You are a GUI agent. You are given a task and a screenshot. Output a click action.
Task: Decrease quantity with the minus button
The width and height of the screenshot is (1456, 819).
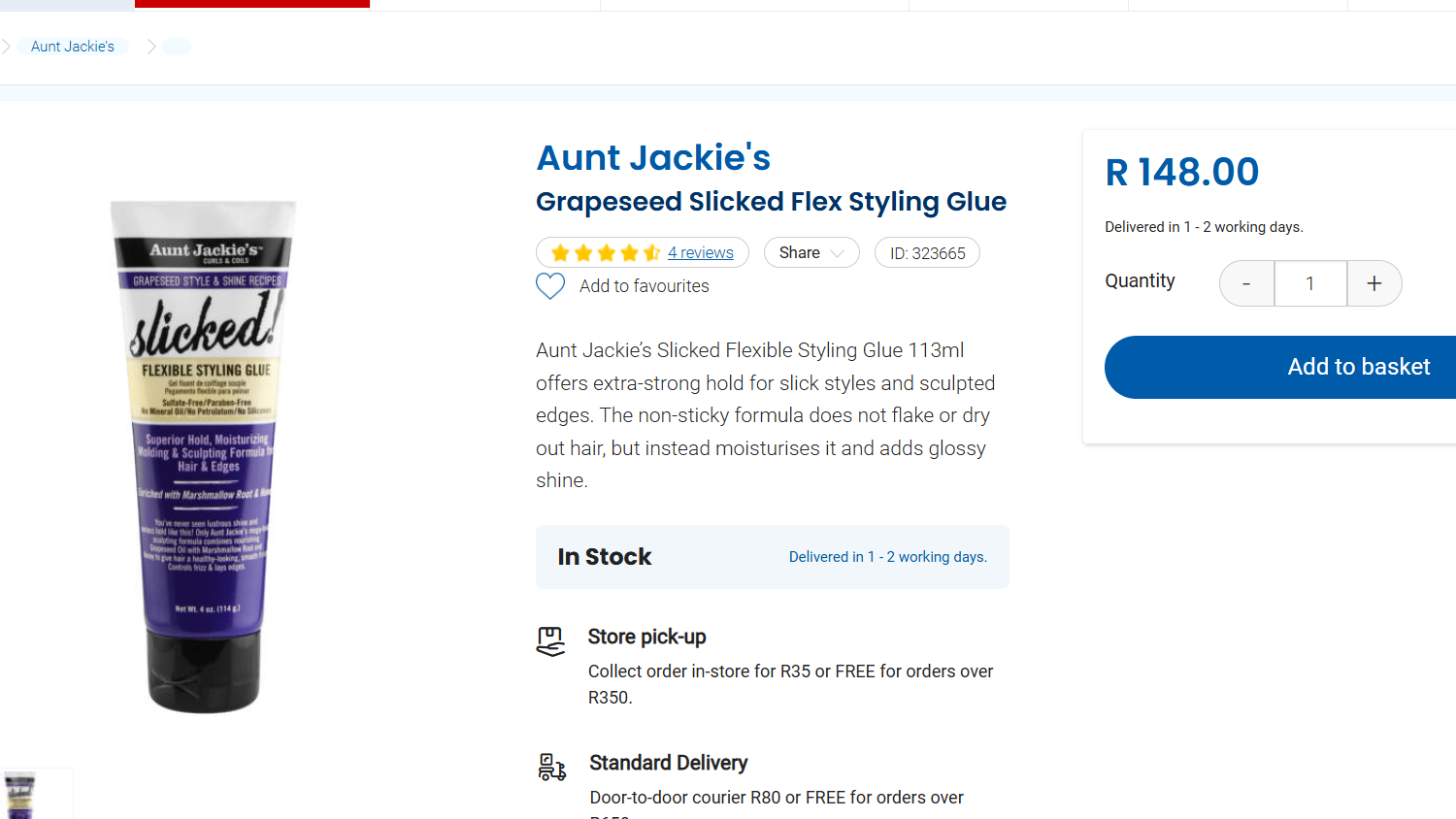(x=1246, y=283)
